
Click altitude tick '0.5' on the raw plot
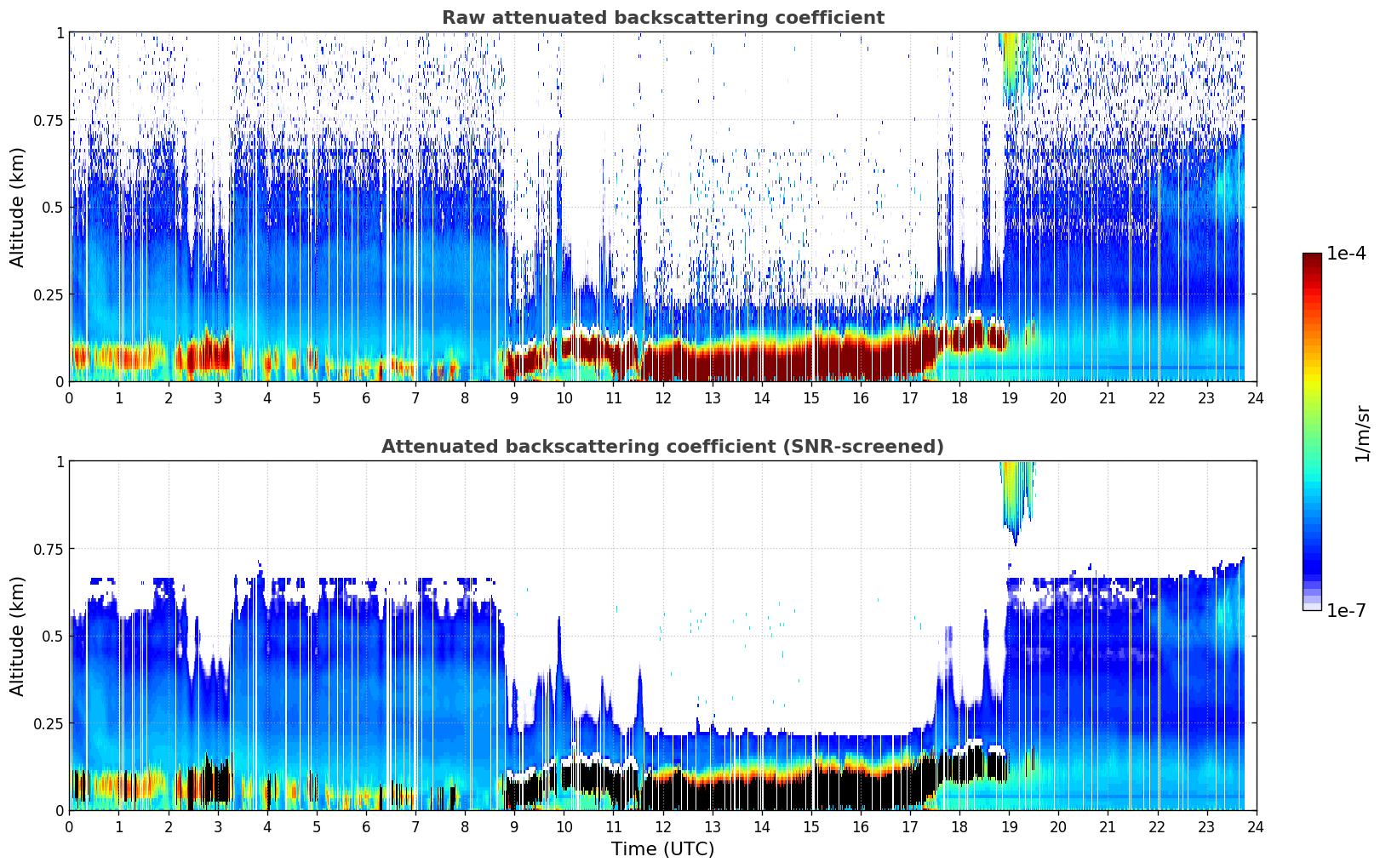click(53, 207)
